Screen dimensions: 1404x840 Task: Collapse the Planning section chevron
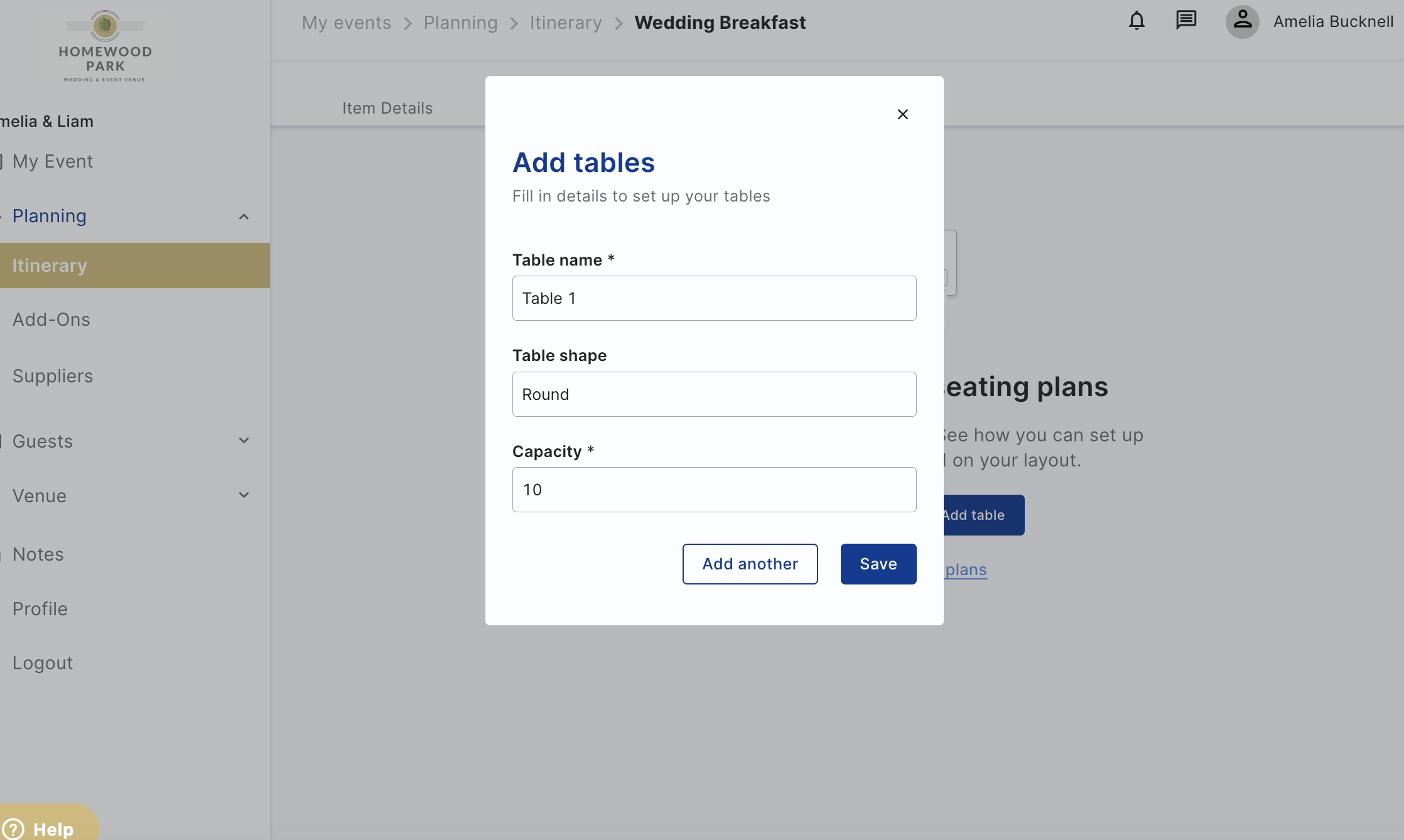(x=244, y=217)
